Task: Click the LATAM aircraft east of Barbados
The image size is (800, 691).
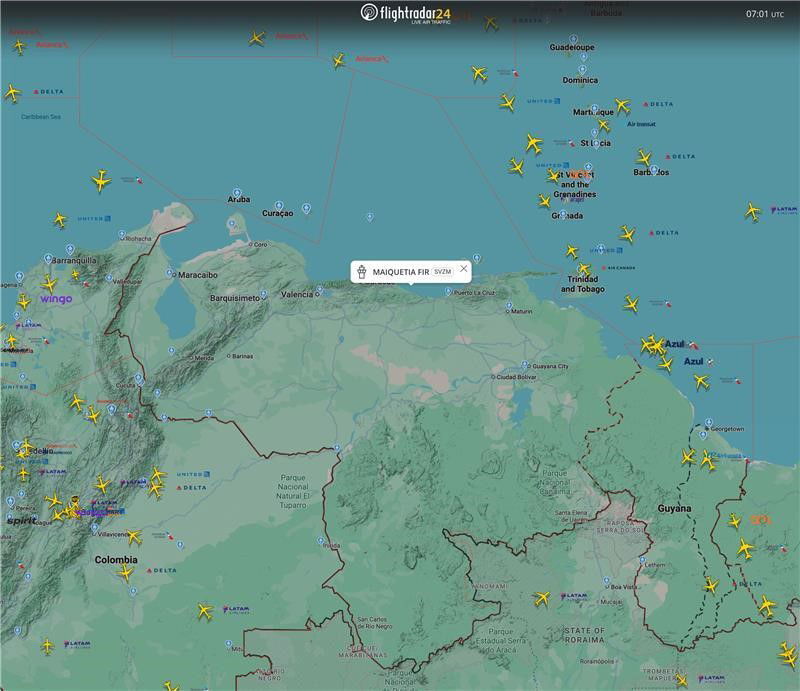Action: (x=752, y=211)
